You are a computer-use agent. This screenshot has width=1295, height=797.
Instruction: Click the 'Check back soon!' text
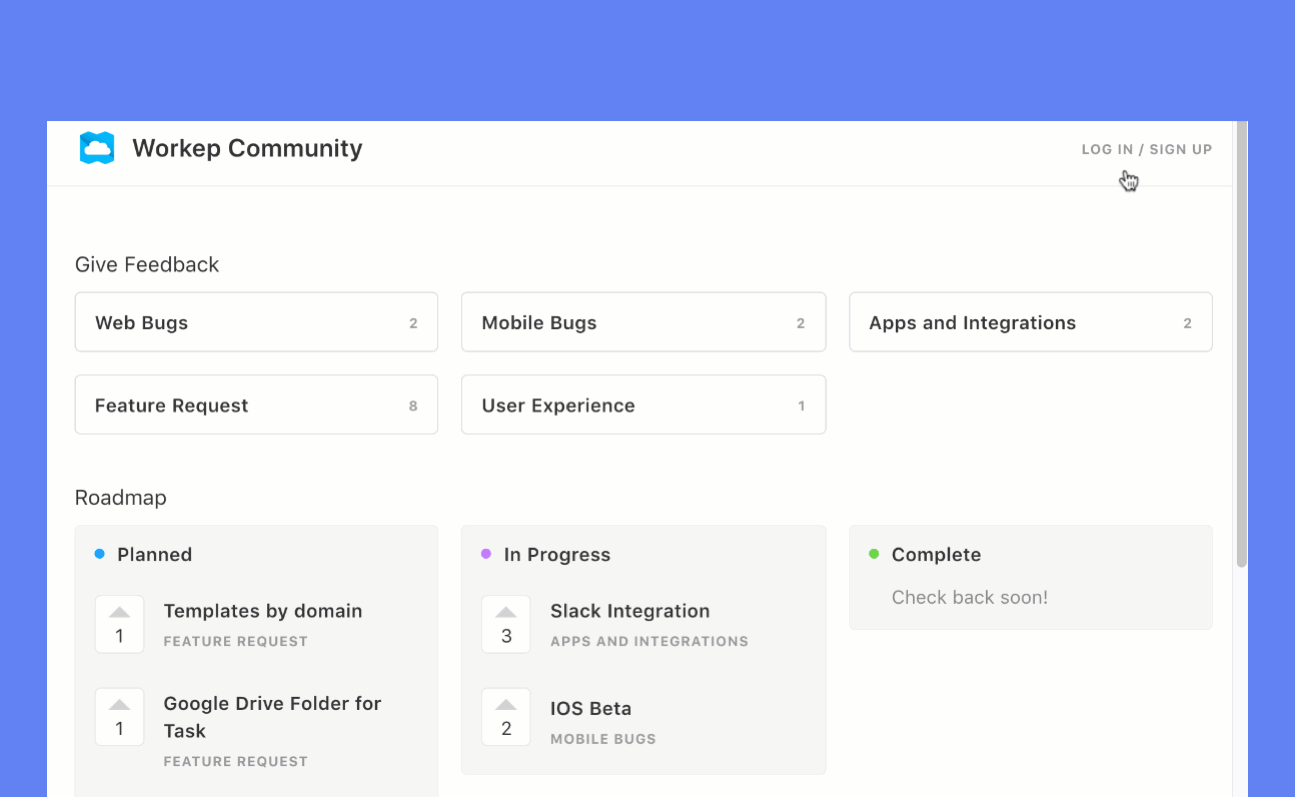970,597
